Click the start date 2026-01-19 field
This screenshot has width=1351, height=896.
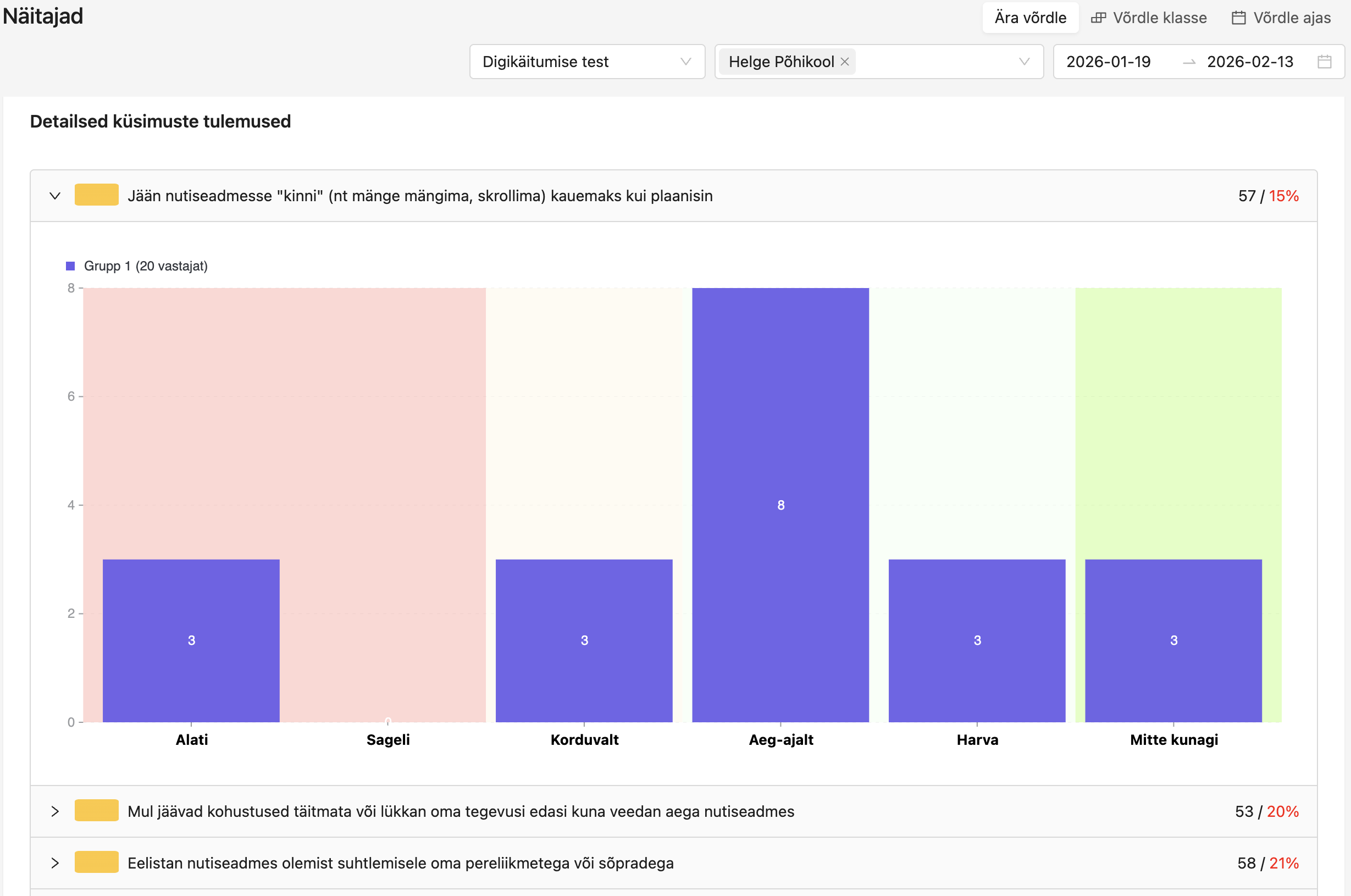pos(1108,62)
